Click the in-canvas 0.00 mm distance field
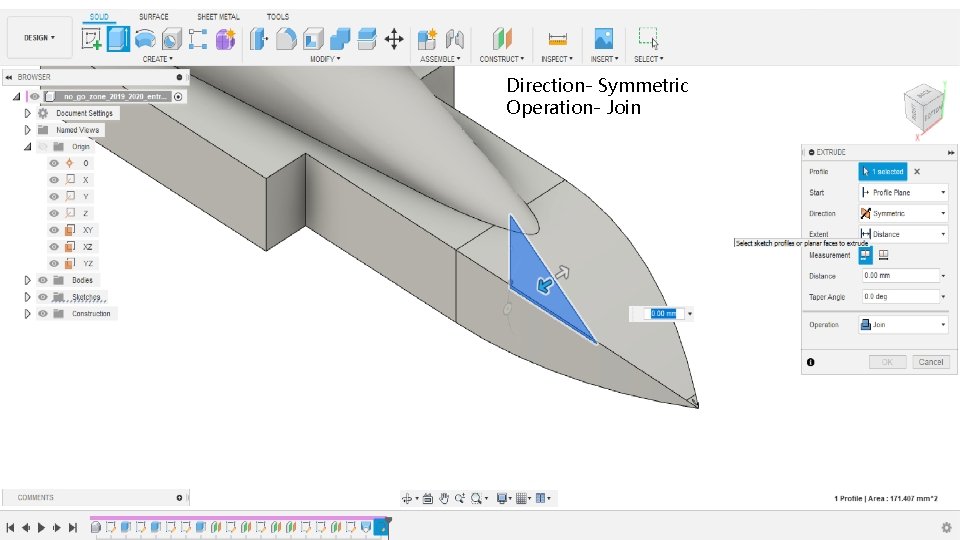 pos(663,313)
